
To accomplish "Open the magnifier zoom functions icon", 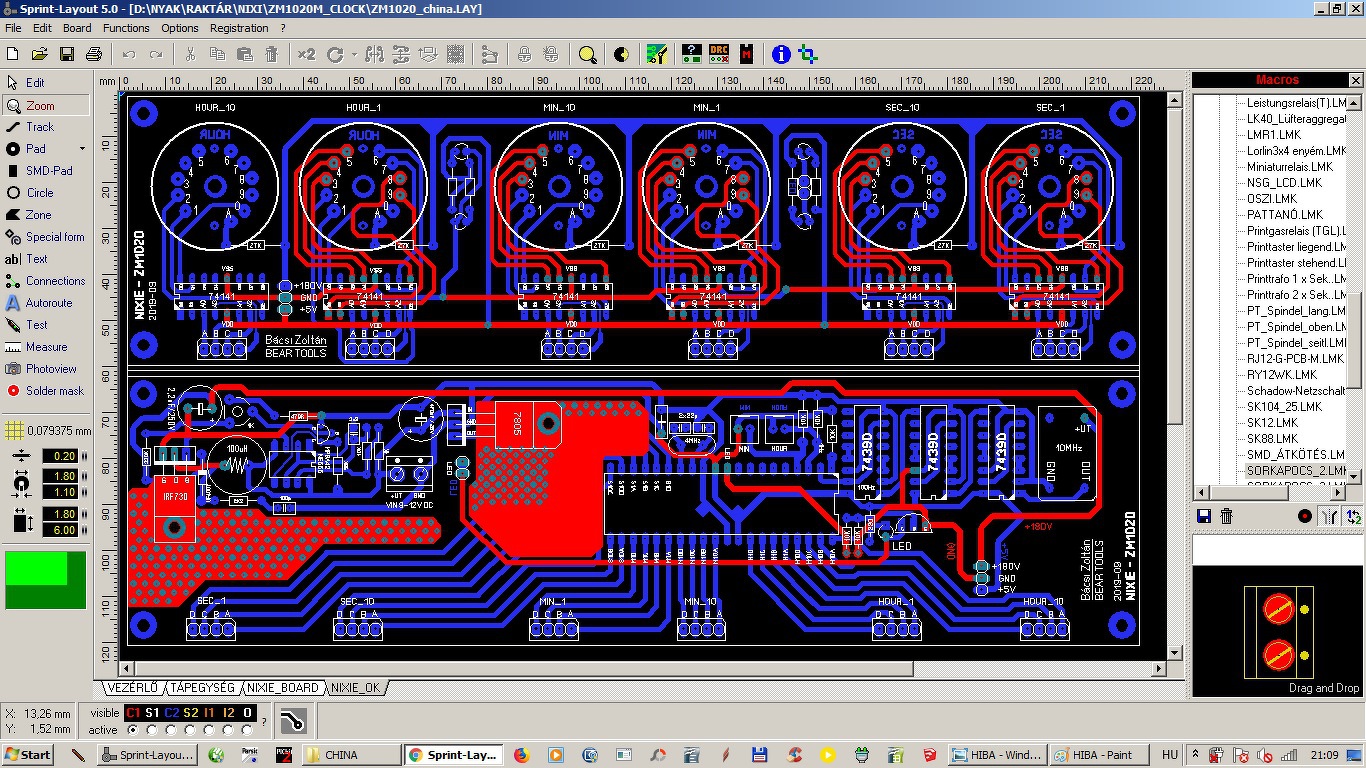I will [x=588, y=54].
